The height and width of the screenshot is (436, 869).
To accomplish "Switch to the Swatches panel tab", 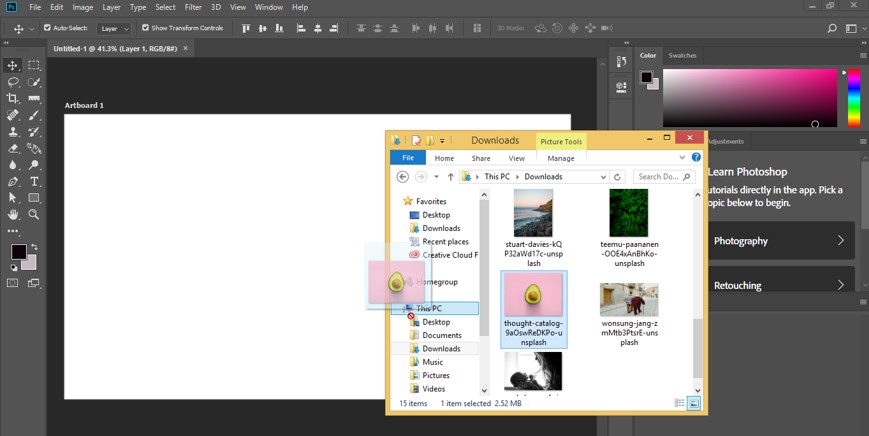I will coord(682,55).
